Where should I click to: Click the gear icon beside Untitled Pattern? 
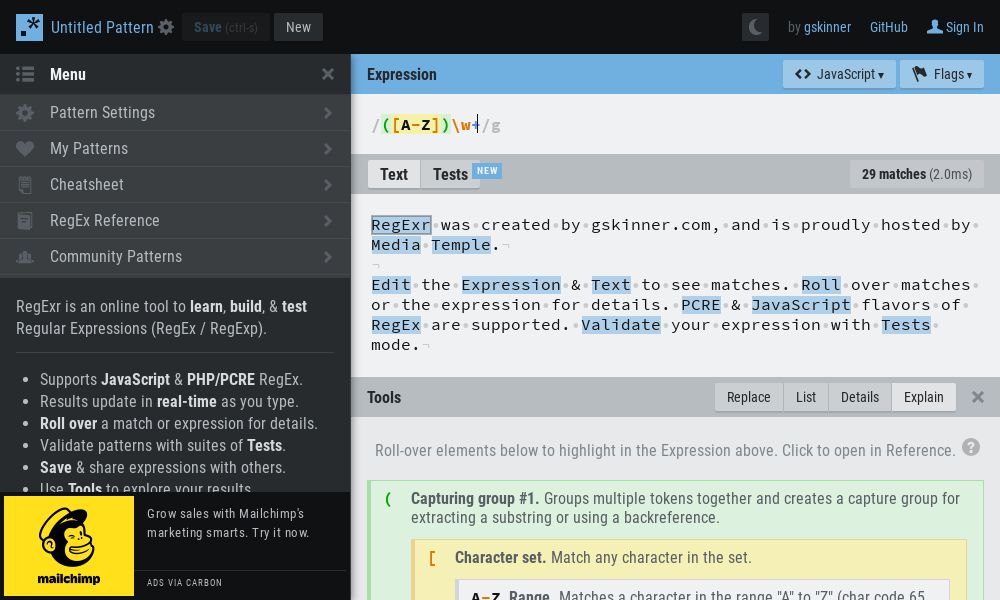[166, 27]
